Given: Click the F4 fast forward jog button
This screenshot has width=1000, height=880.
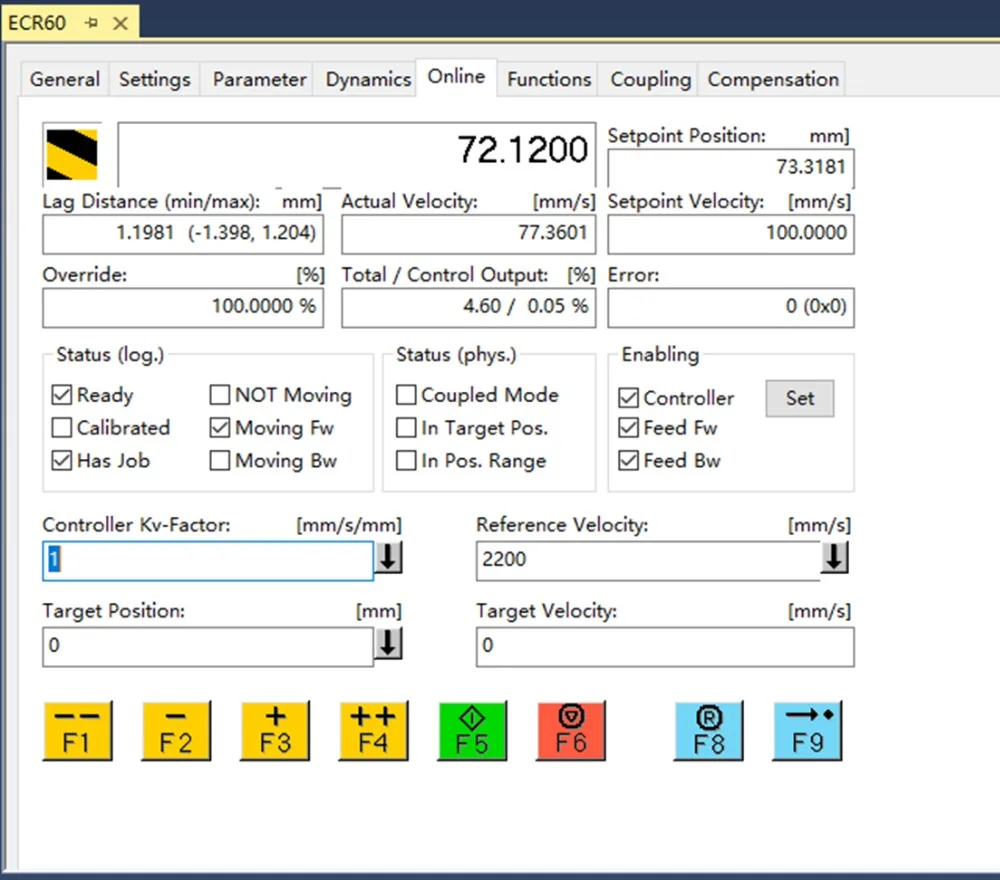Looking at the screenshot, I should click(x=374, y=731).
